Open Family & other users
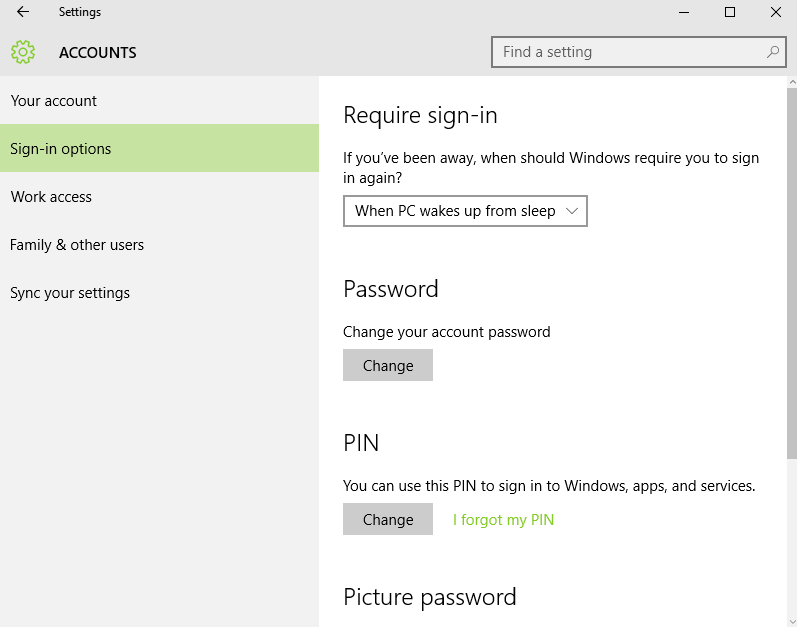Viewport: 797px width, 627px height. [159, 244]
